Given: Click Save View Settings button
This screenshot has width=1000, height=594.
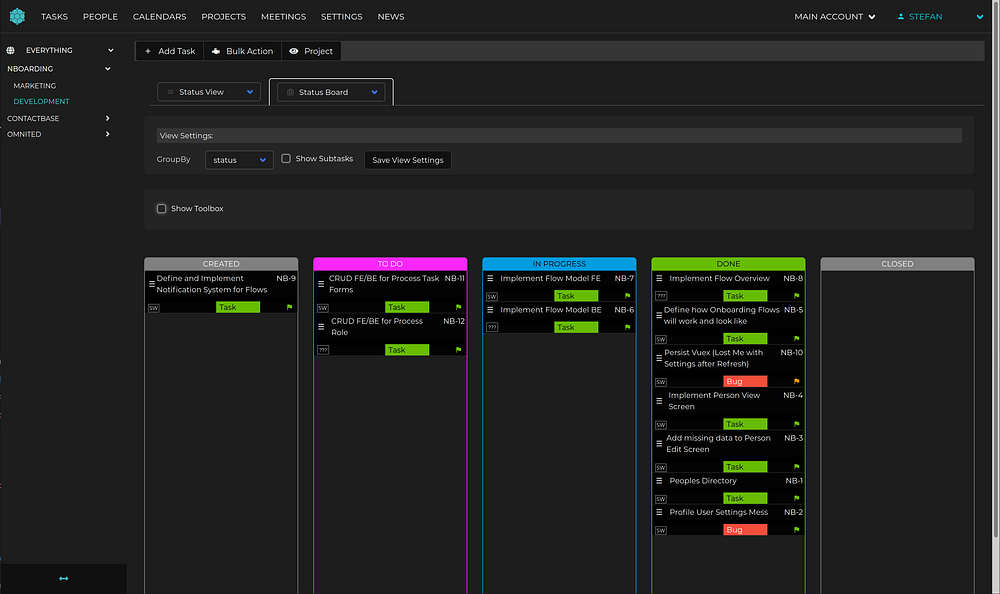Looking at the screenshot, I should [x=407, y=160].
